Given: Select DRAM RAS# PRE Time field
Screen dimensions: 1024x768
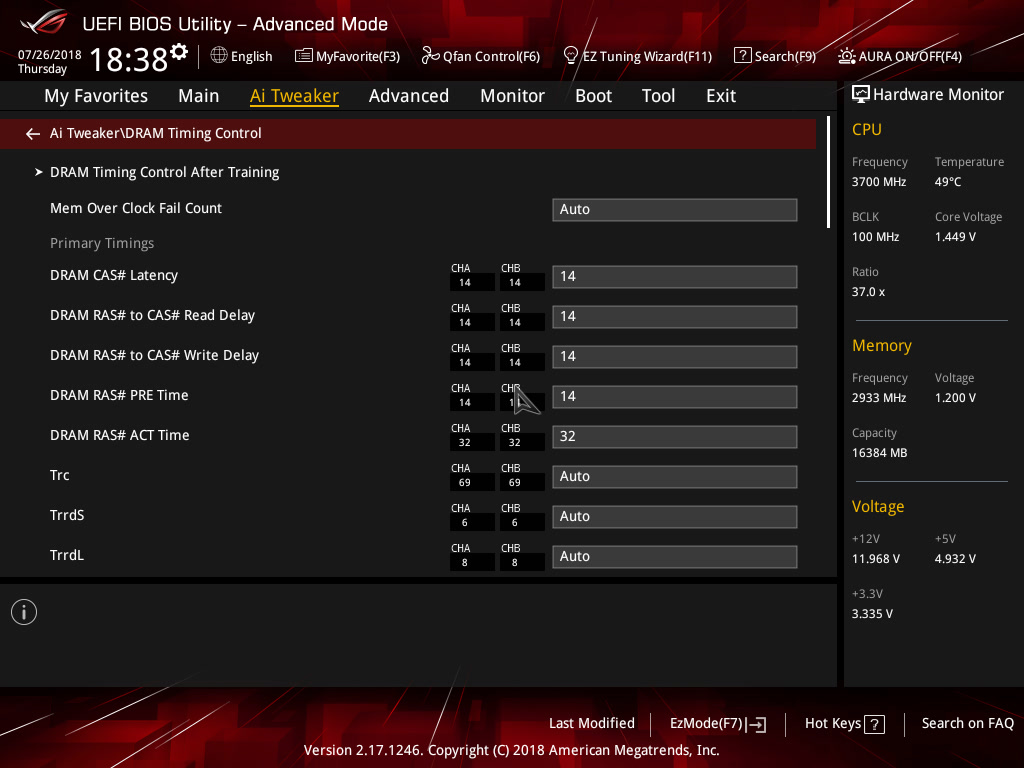Looking at the screenshot, I should (675, 396).
